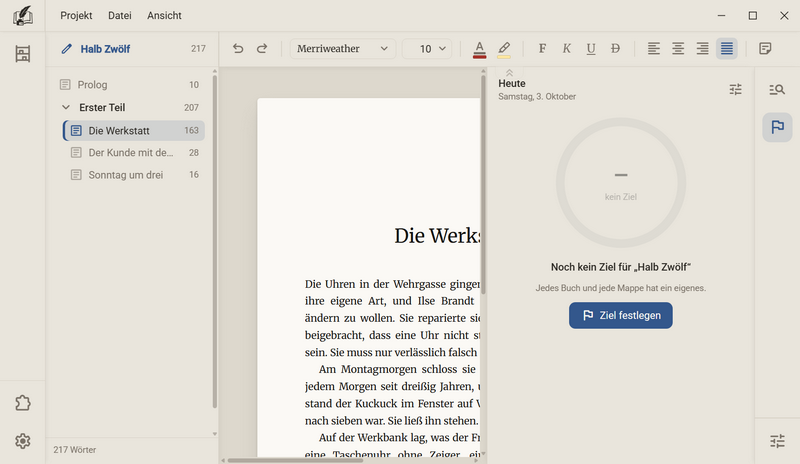The image size is (800, 464).
Task: Align text left
Action: (654, 48)
